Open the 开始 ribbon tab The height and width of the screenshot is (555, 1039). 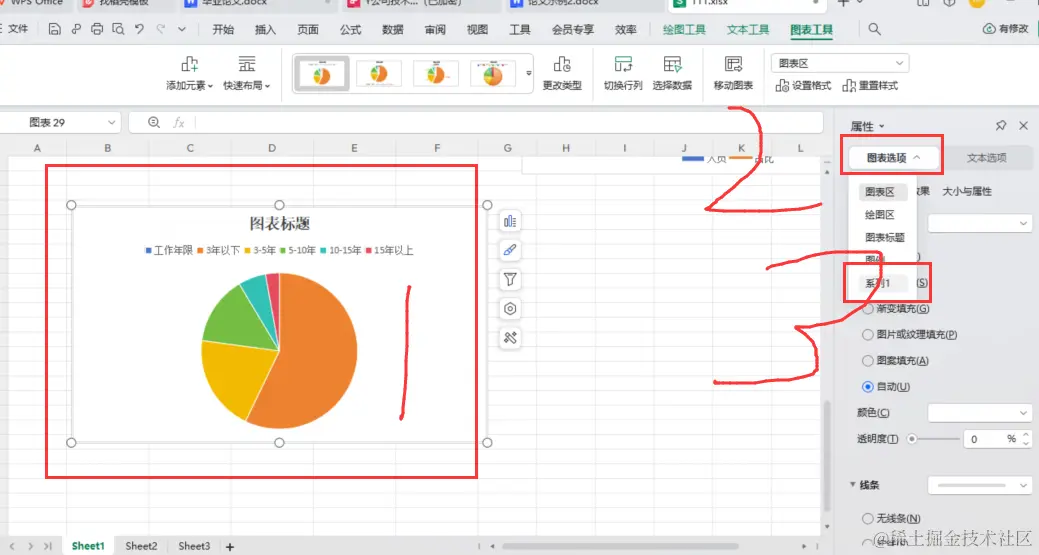click(x=223, y=30)
